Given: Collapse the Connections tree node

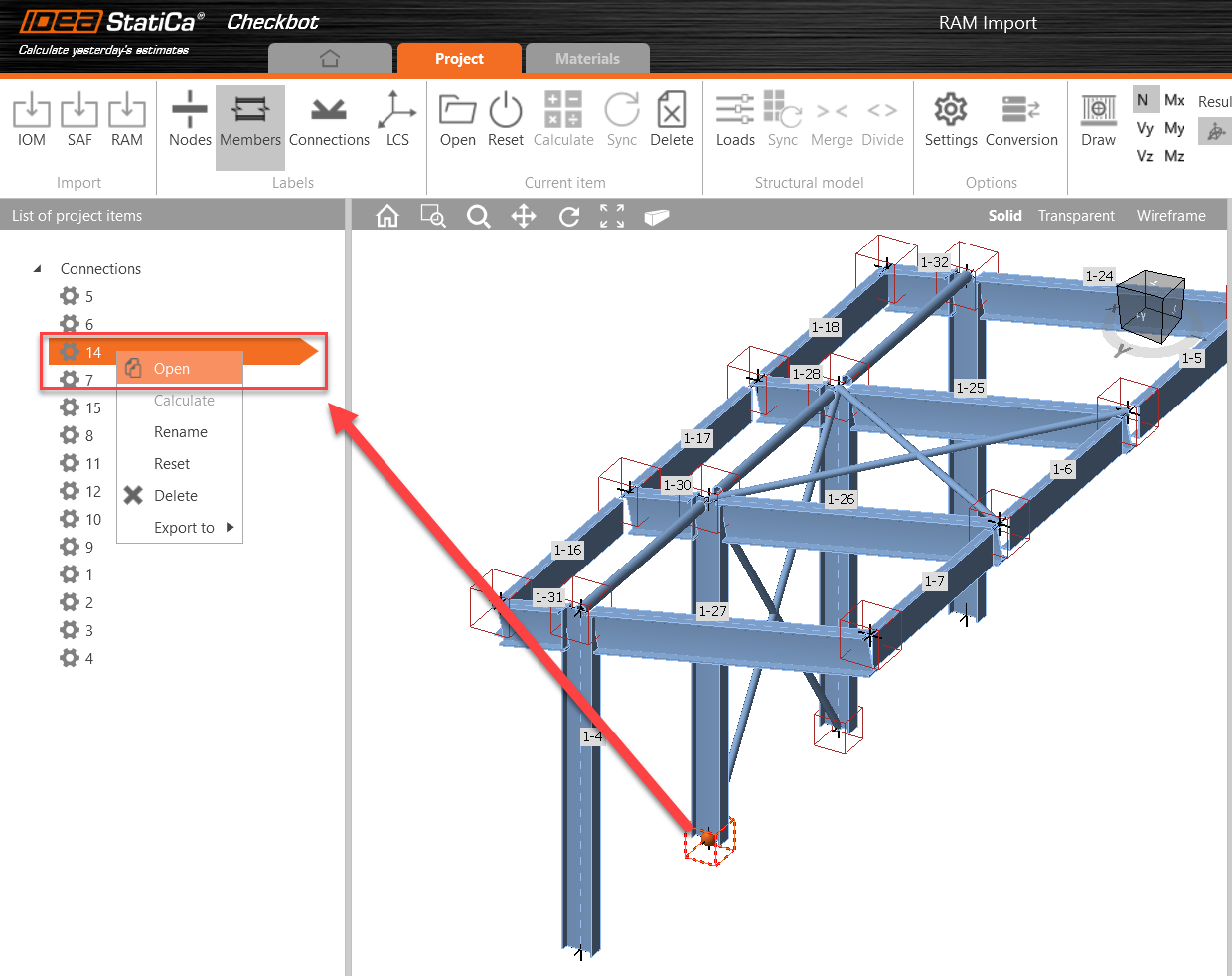Looking at the screenshot, I should coord(37,268).
